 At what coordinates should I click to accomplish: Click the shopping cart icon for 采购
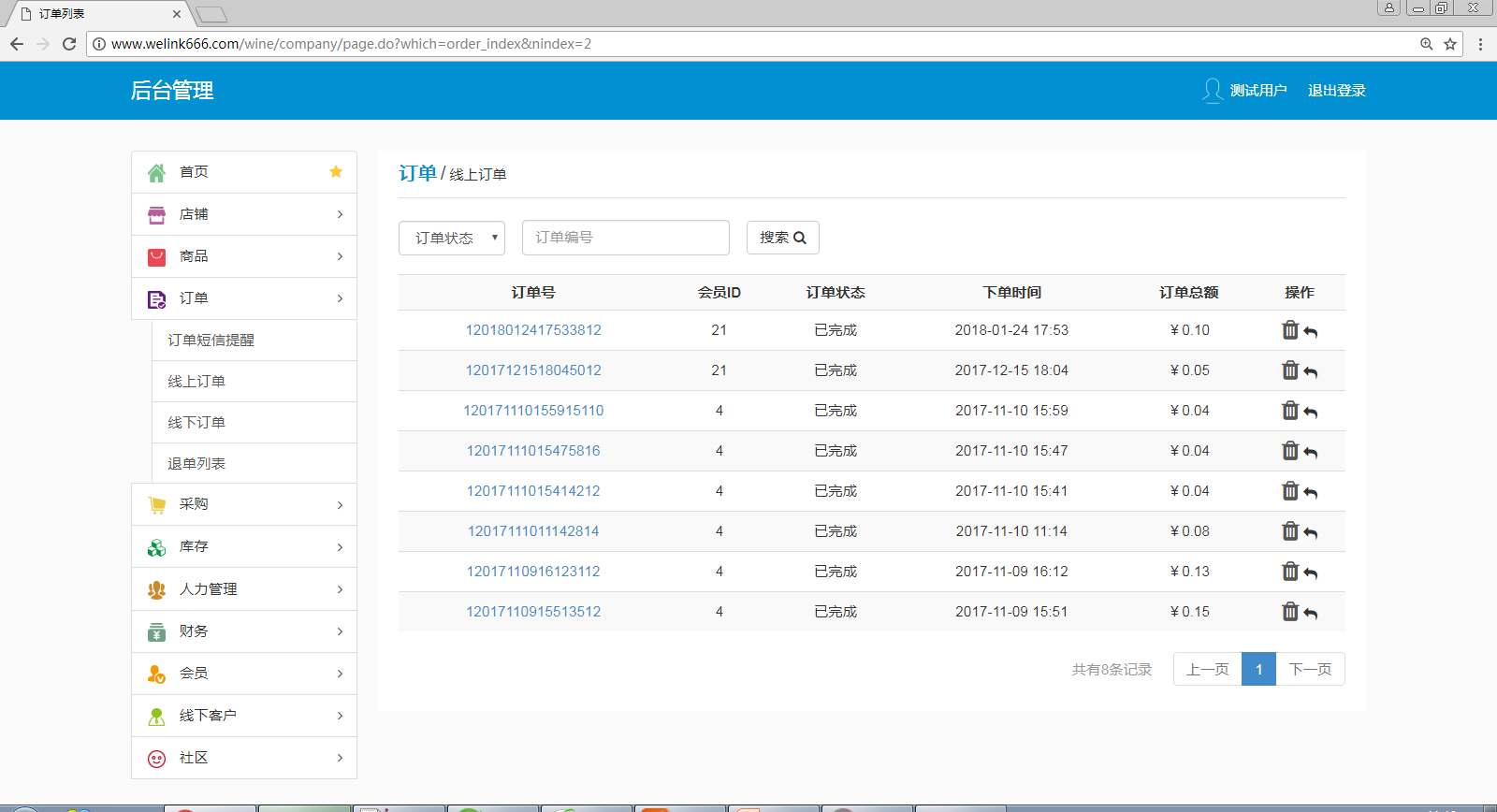coord(156,505)
